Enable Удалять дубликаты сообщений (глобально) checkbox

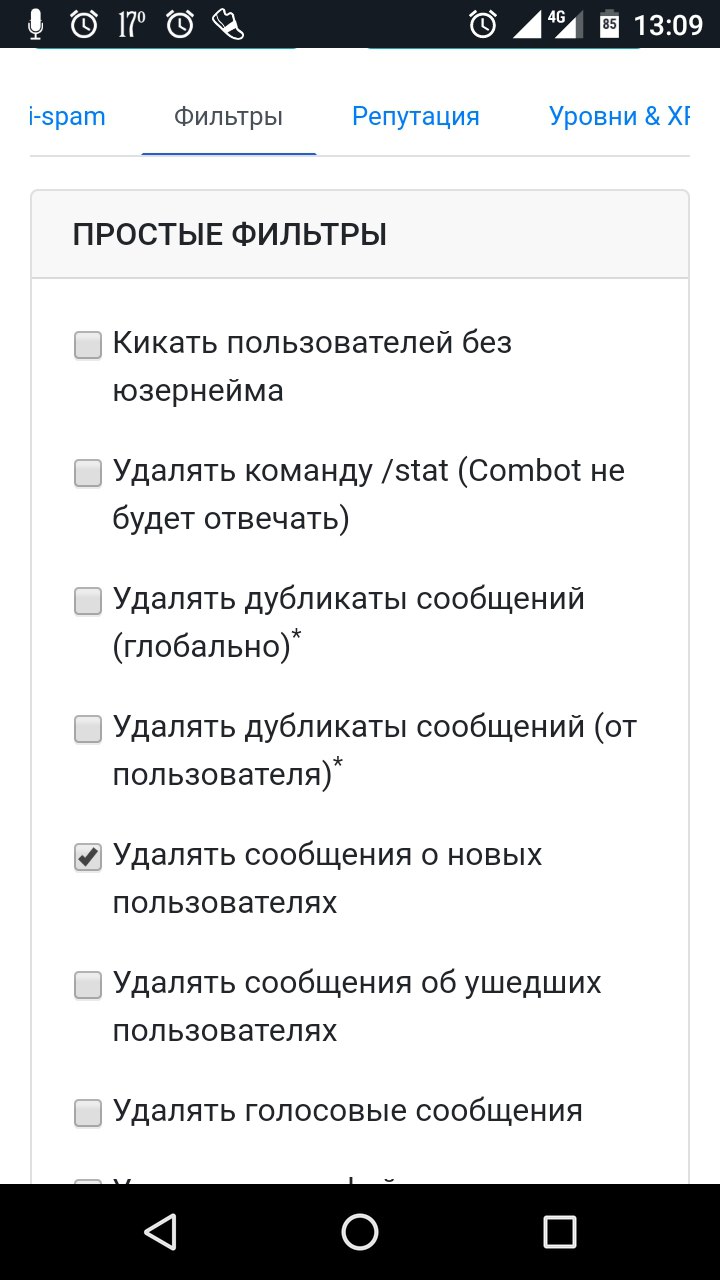coord(88,602)
